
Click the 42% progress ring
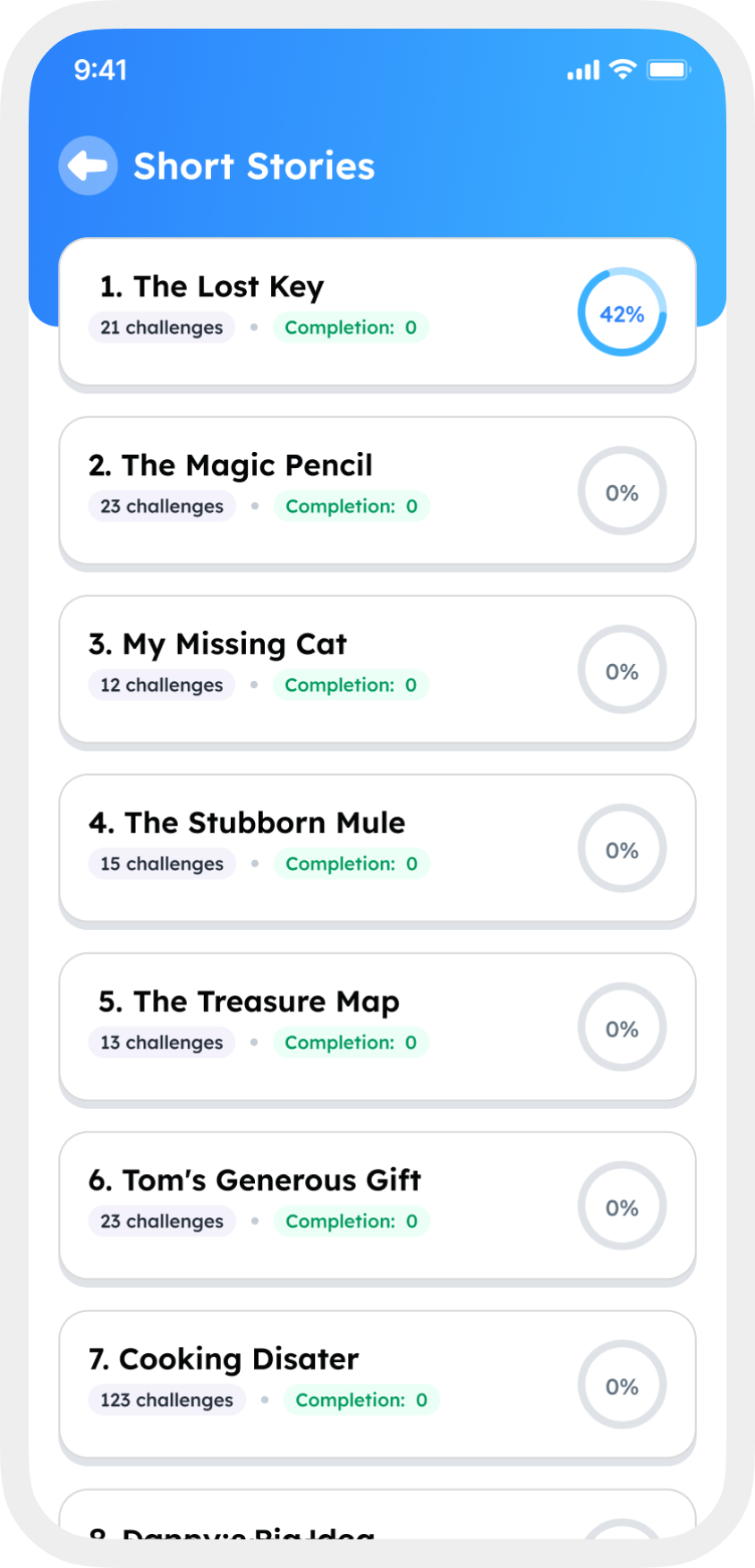click(622, 312)
